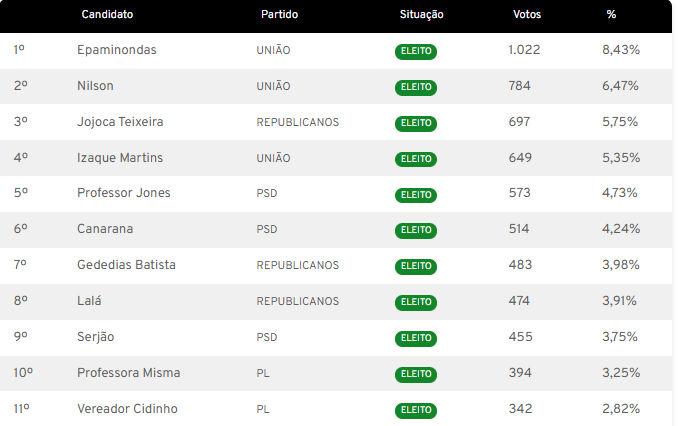
Task: Click on Jojoca Teixeira's name
Action: click(x=120, y=122)
